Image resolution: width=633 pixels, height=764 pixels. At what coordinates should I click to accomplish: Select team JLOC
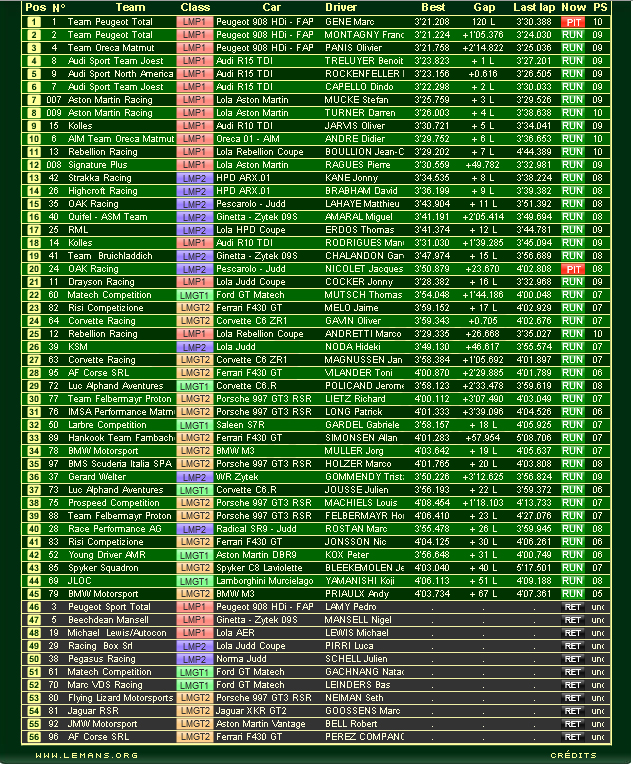79,581
